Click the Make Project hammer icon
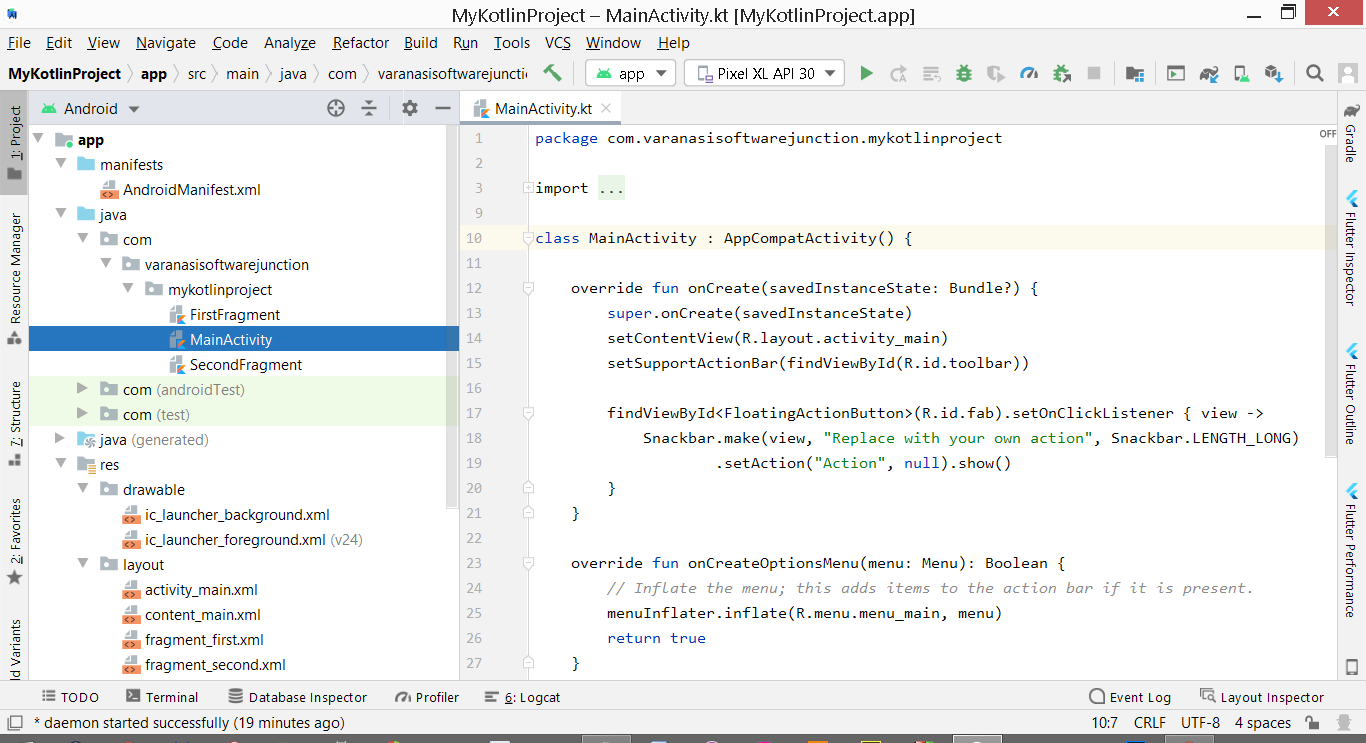The image size is (1366, 743). click(x=552, y=73)
